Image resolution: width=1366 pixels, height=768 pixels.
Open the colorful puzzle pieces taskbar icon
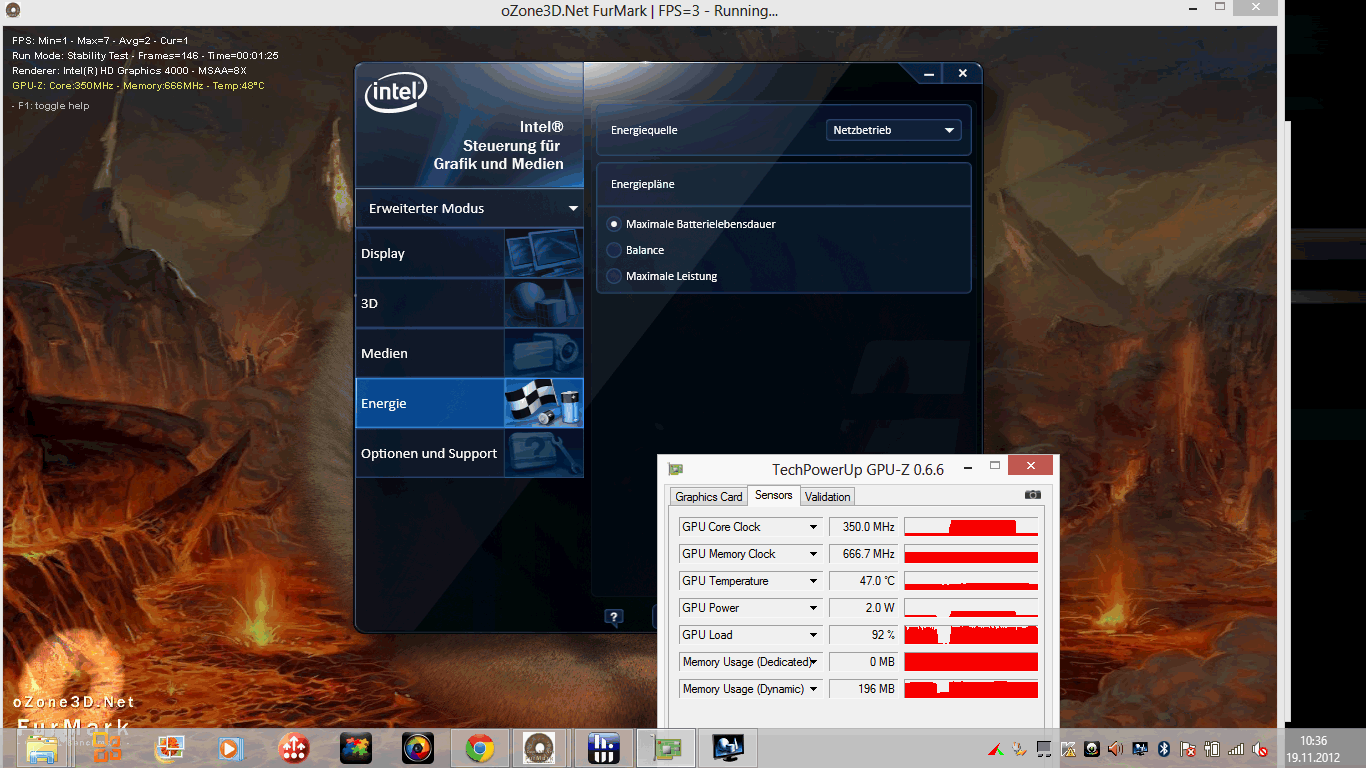point(356,748)
